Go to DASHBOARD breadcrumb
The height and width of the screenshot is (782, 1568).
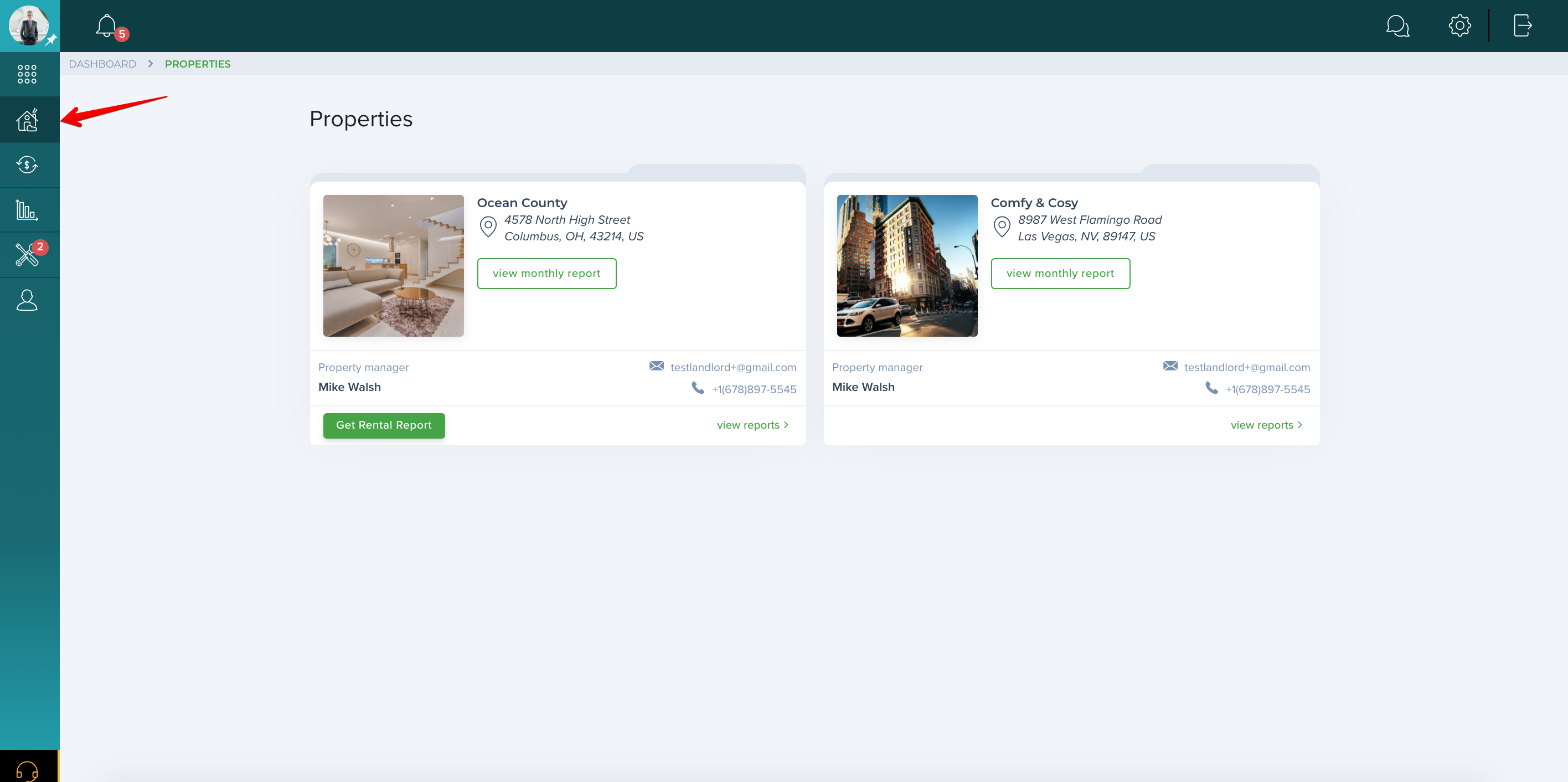102,64
